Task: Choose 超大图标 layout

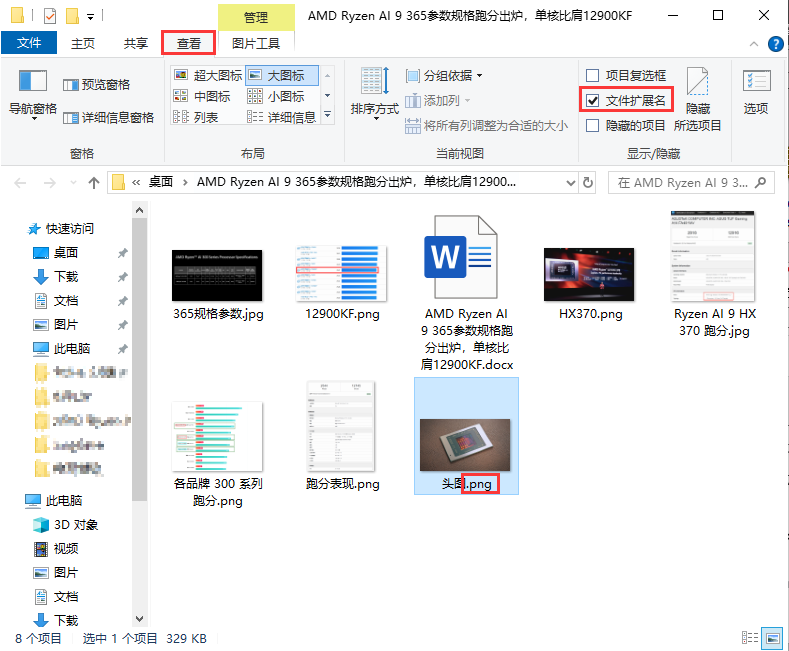Action: (208, 75)
